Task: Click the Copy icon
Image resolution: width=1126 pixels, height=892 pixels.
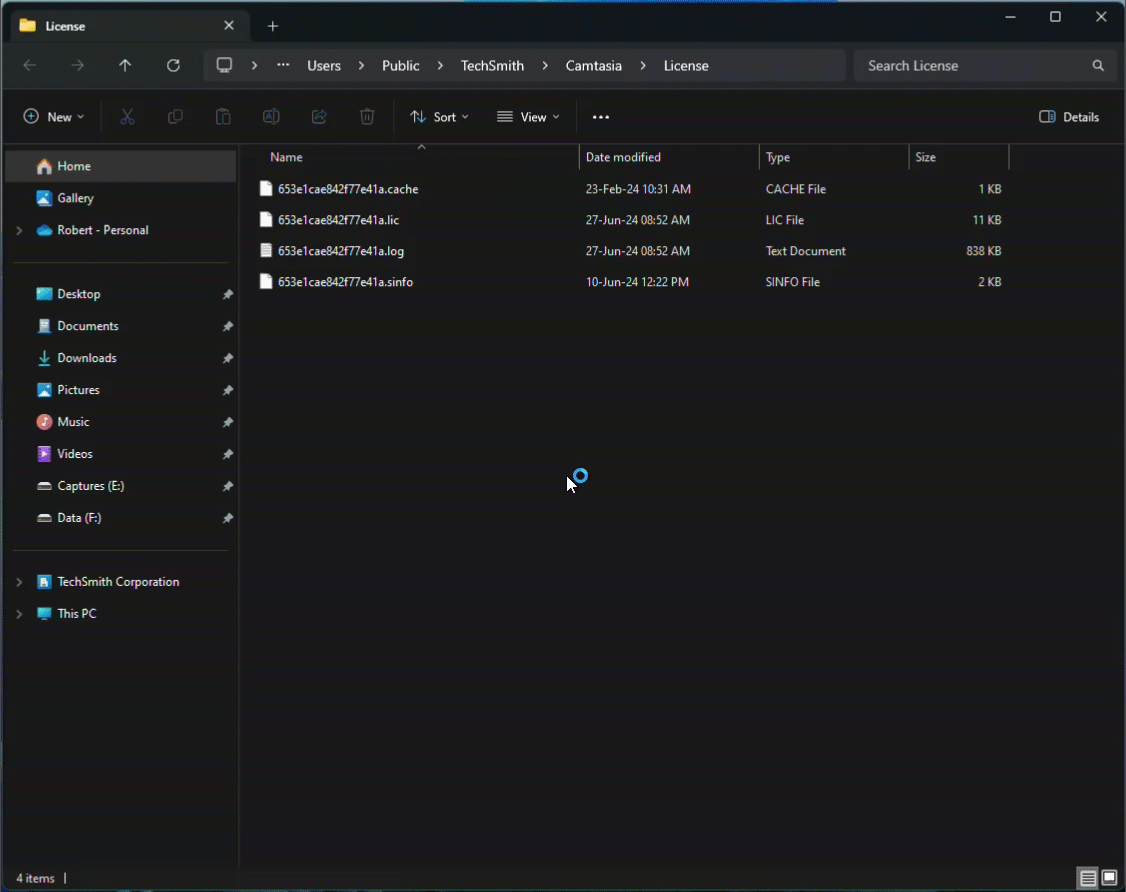Action: coord(175,116)
